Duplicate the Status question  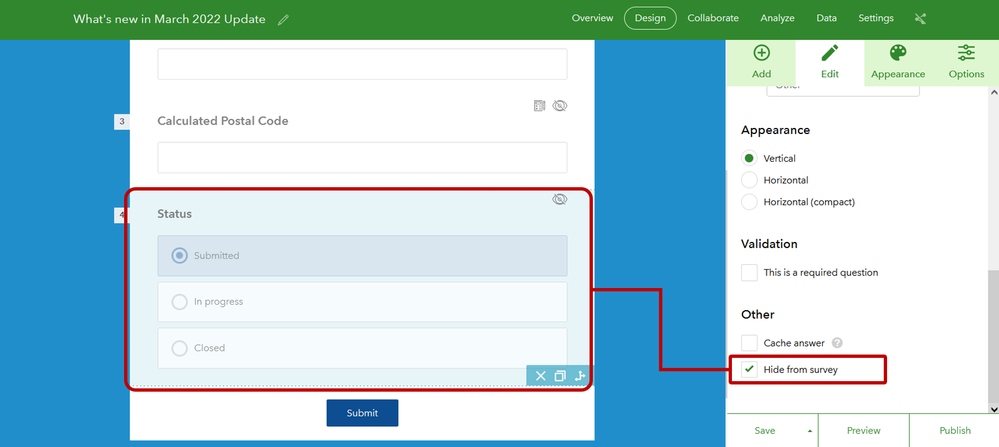[560, 376]
